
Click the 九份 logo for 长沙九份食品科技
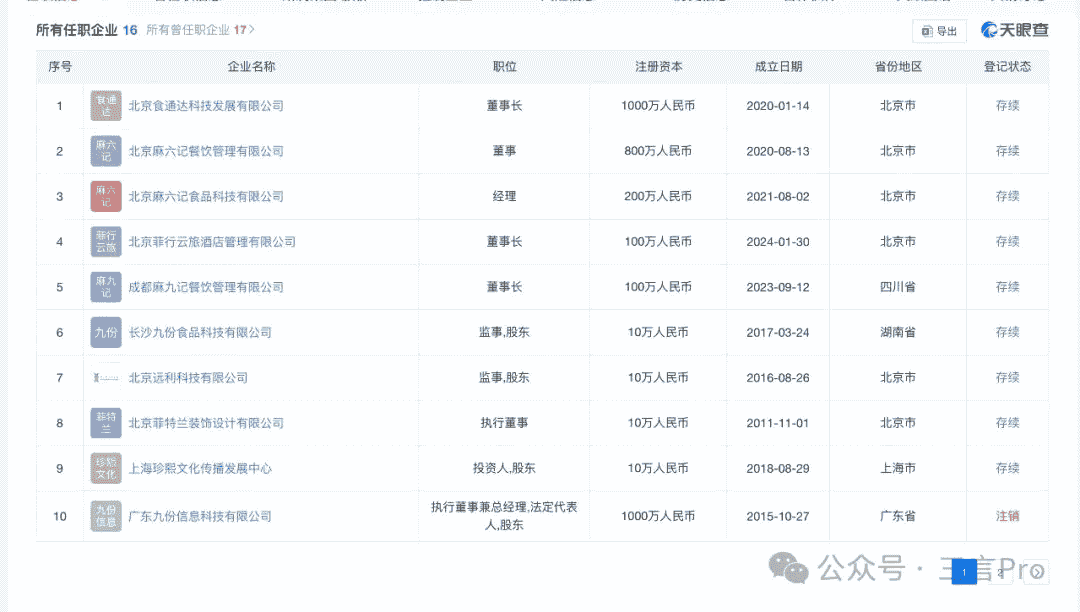[x=106, y=332]
